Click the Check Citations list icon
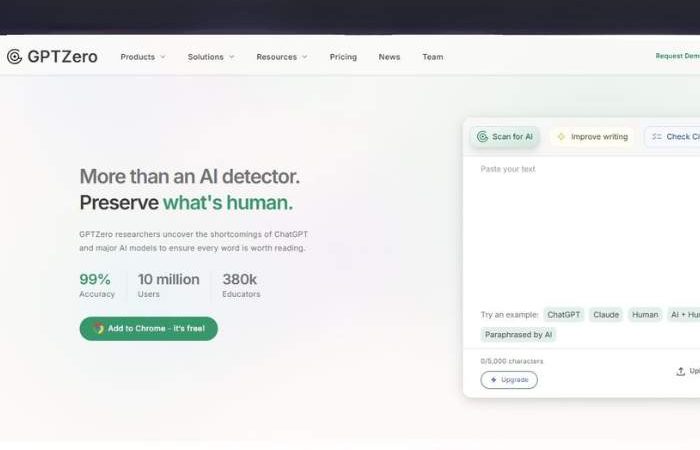700x450 pixels. coord(657,137)
